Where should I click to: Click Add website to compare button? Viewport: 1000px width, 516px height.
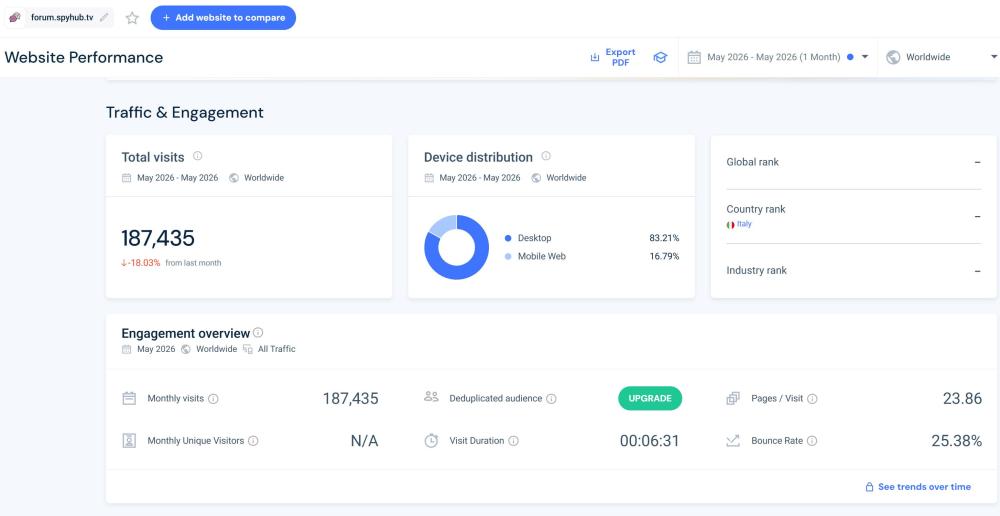(x=223, y=18)
